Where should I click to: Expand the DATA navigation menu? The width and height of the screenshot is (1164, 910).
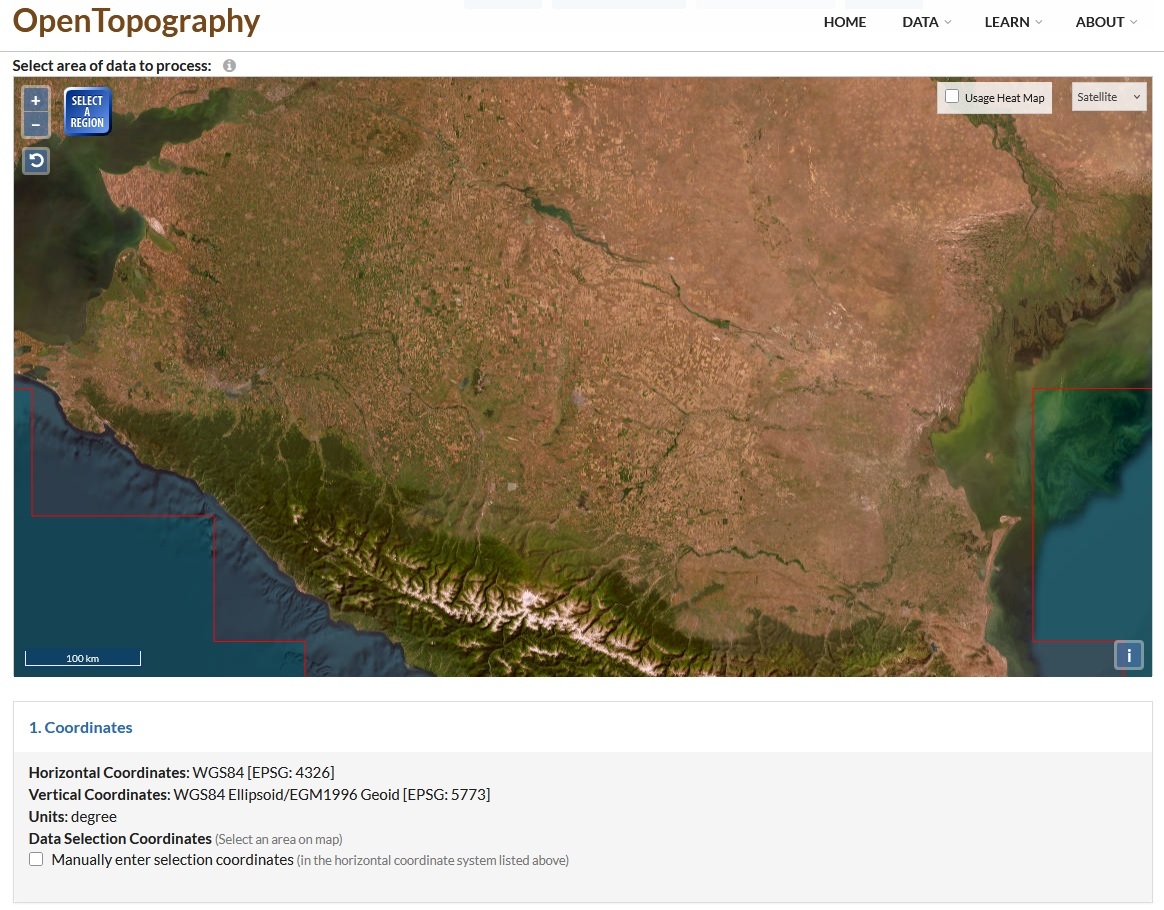926,22
